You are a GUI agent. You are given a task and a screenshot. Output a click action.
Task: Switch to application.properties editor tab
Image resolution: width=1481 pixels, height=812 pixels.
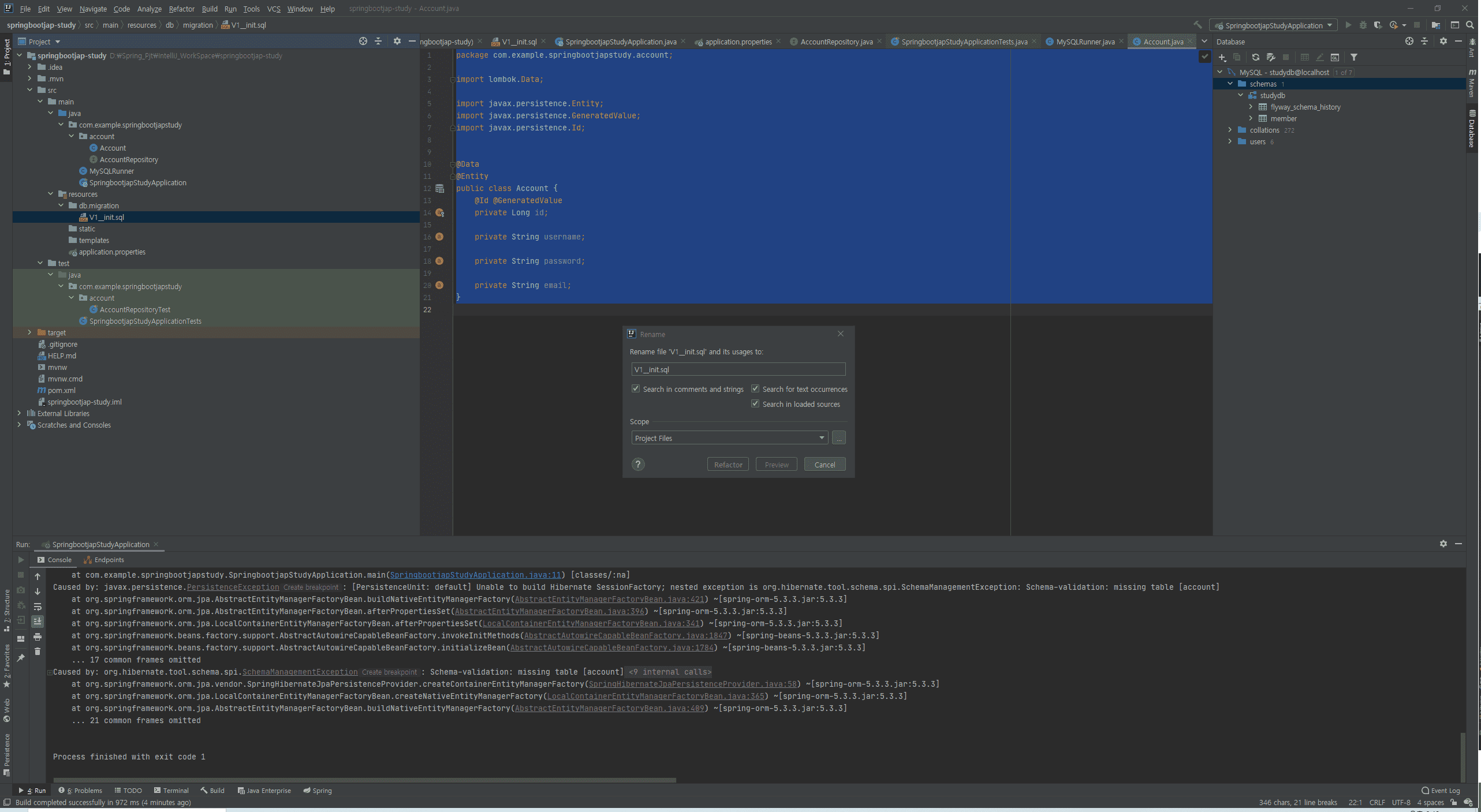tap(738, 42)
